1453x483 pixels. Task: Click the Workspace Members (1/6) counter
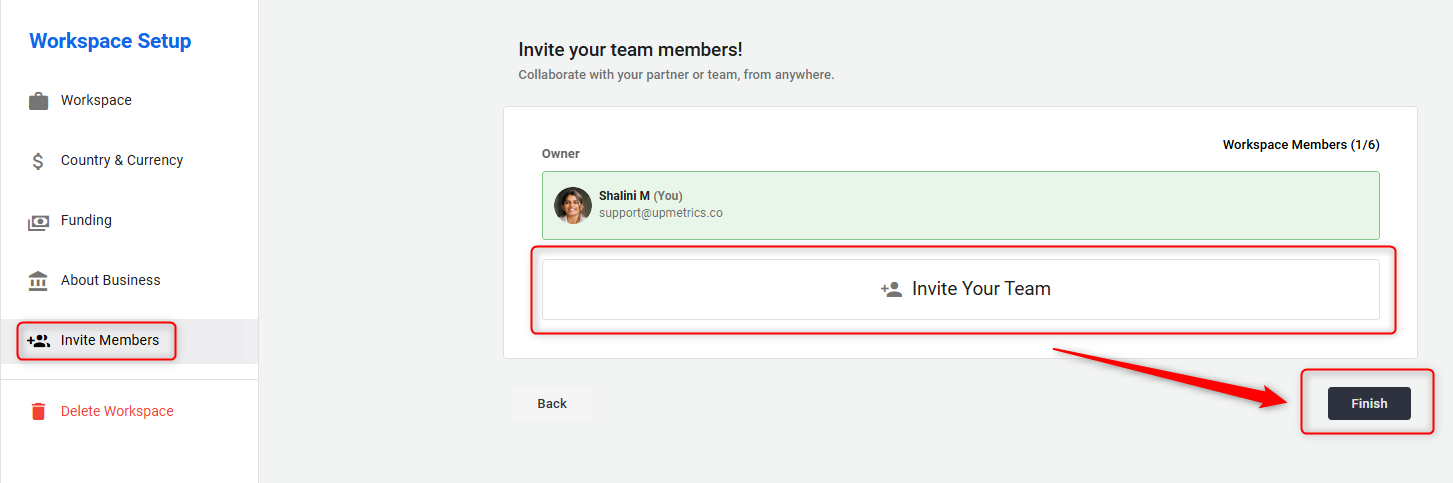(x=1300, y=145)
